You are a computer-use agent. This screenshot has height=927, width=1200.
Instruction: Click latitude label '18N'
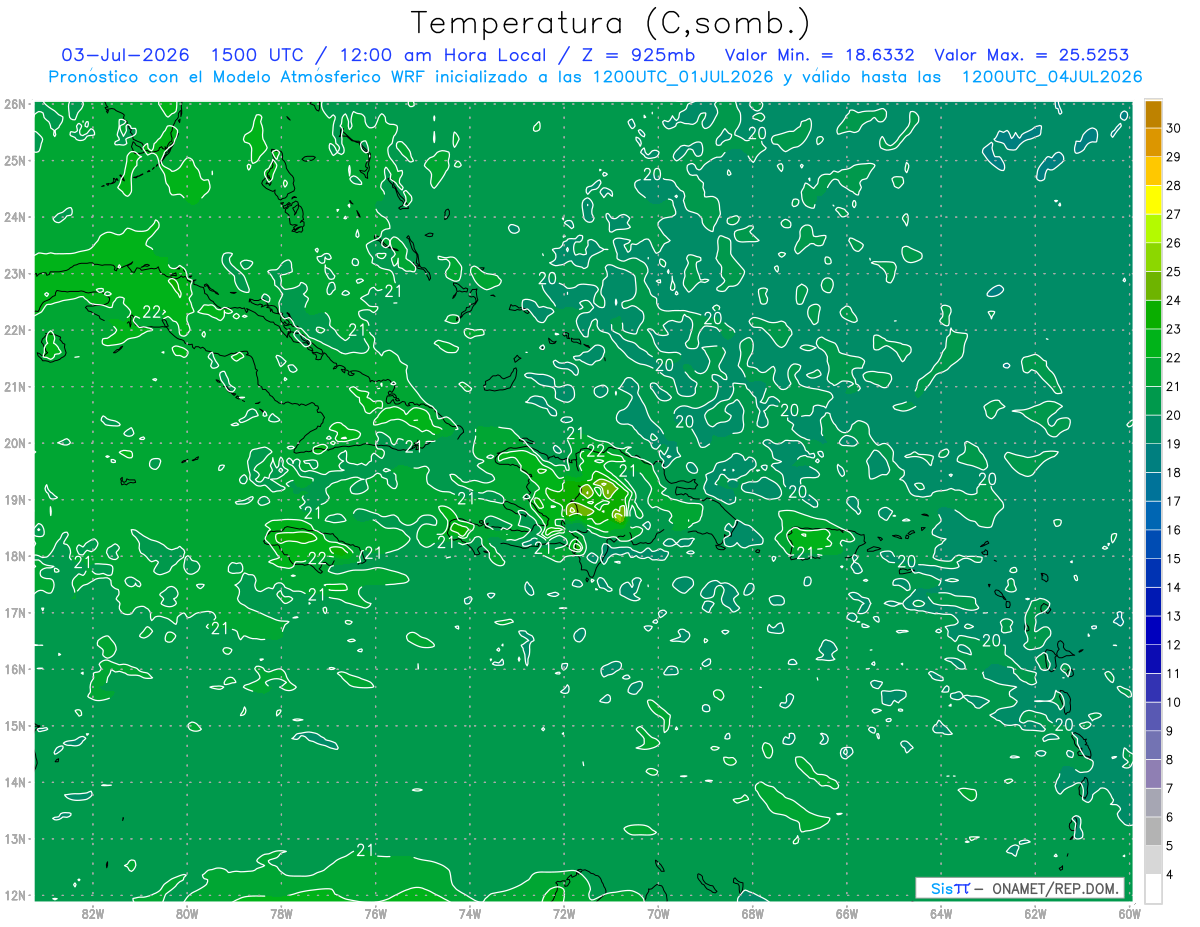(15, 556)
